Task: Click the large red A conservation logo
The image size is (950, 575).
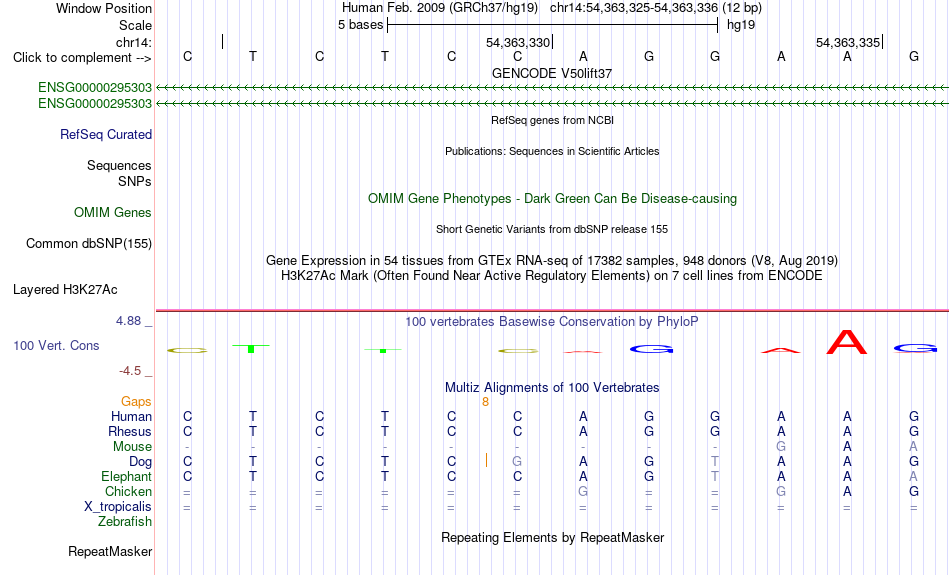Action: [847, 342]
